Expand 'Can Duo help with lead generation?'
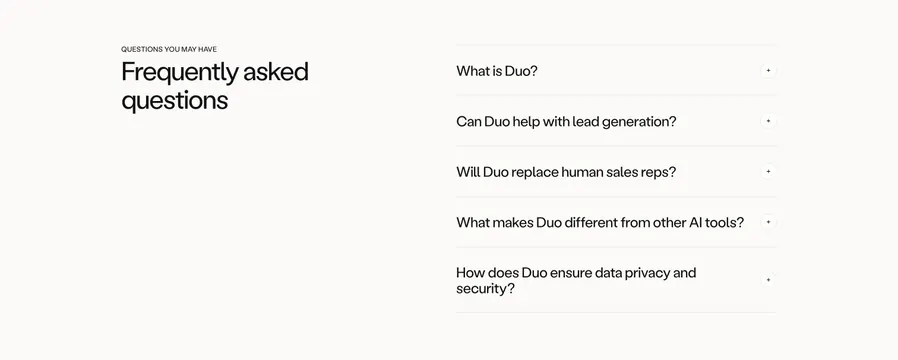898x360 pixels. point(616,121)
